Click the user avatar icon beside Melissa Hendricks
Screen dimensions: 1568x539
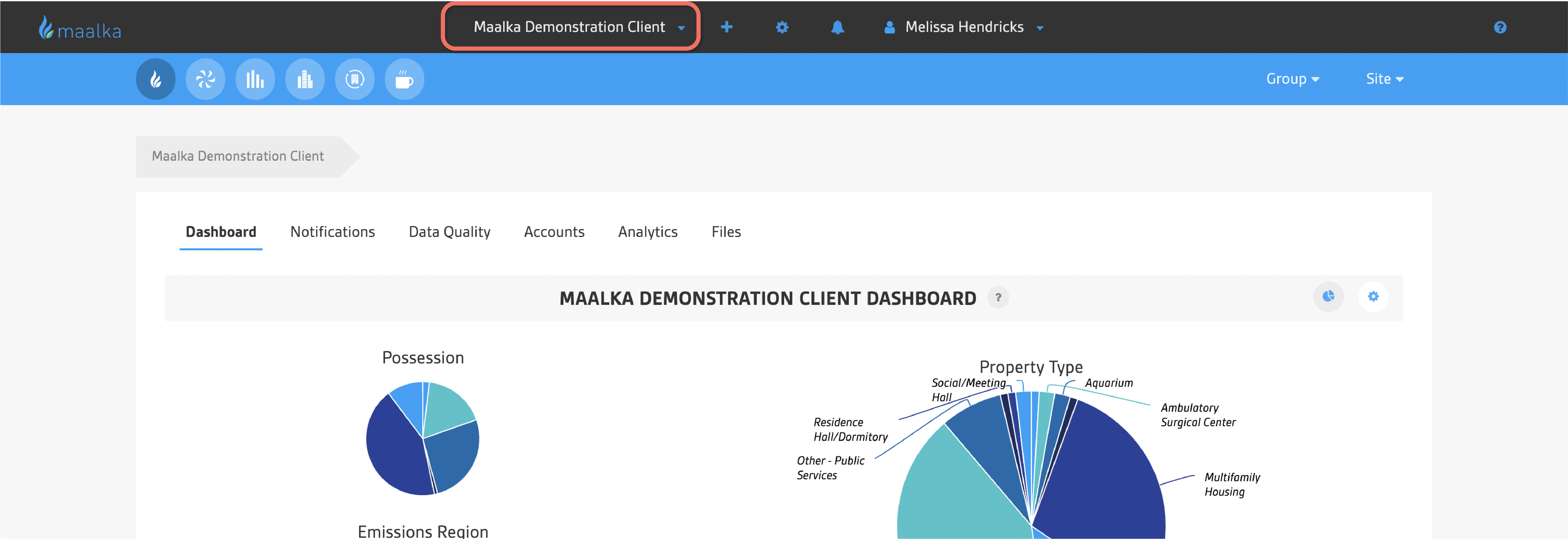point(889,27)
